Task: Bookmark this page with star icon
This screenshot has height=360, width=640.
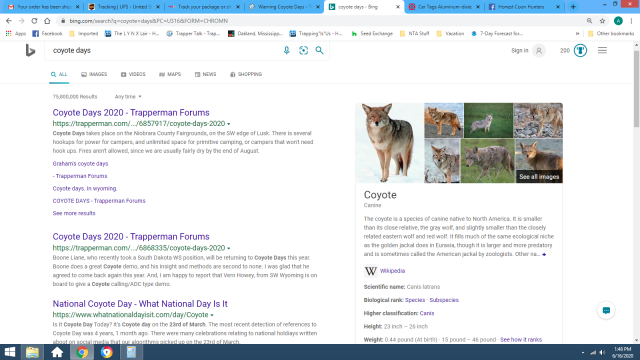Action: [602, 21]
